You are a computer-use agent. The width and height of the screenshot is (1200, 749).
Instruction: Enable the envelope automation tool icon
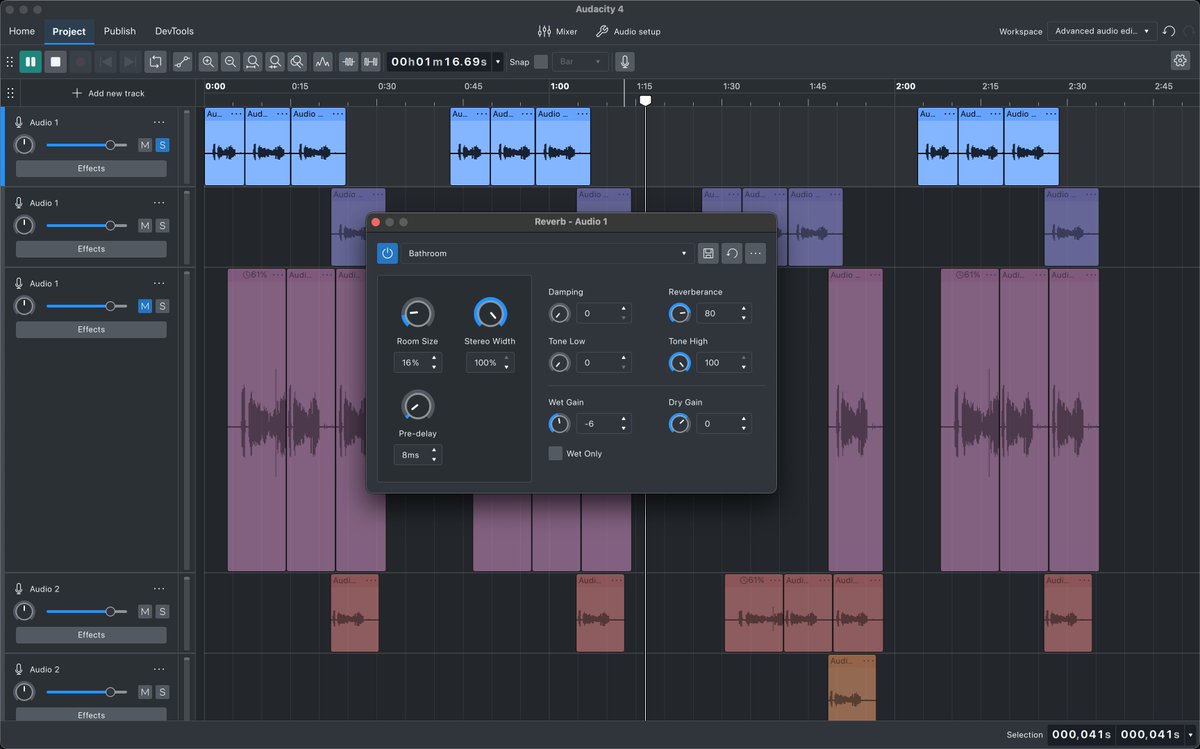182,62
